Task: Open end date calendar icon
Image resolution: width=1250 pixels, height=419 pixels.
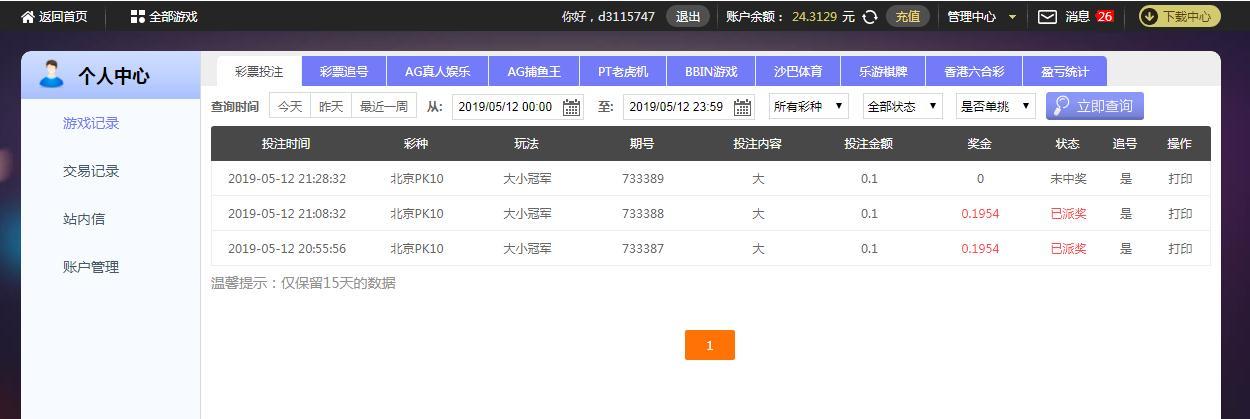Action: pyautogui.click(x=742, y=107)
